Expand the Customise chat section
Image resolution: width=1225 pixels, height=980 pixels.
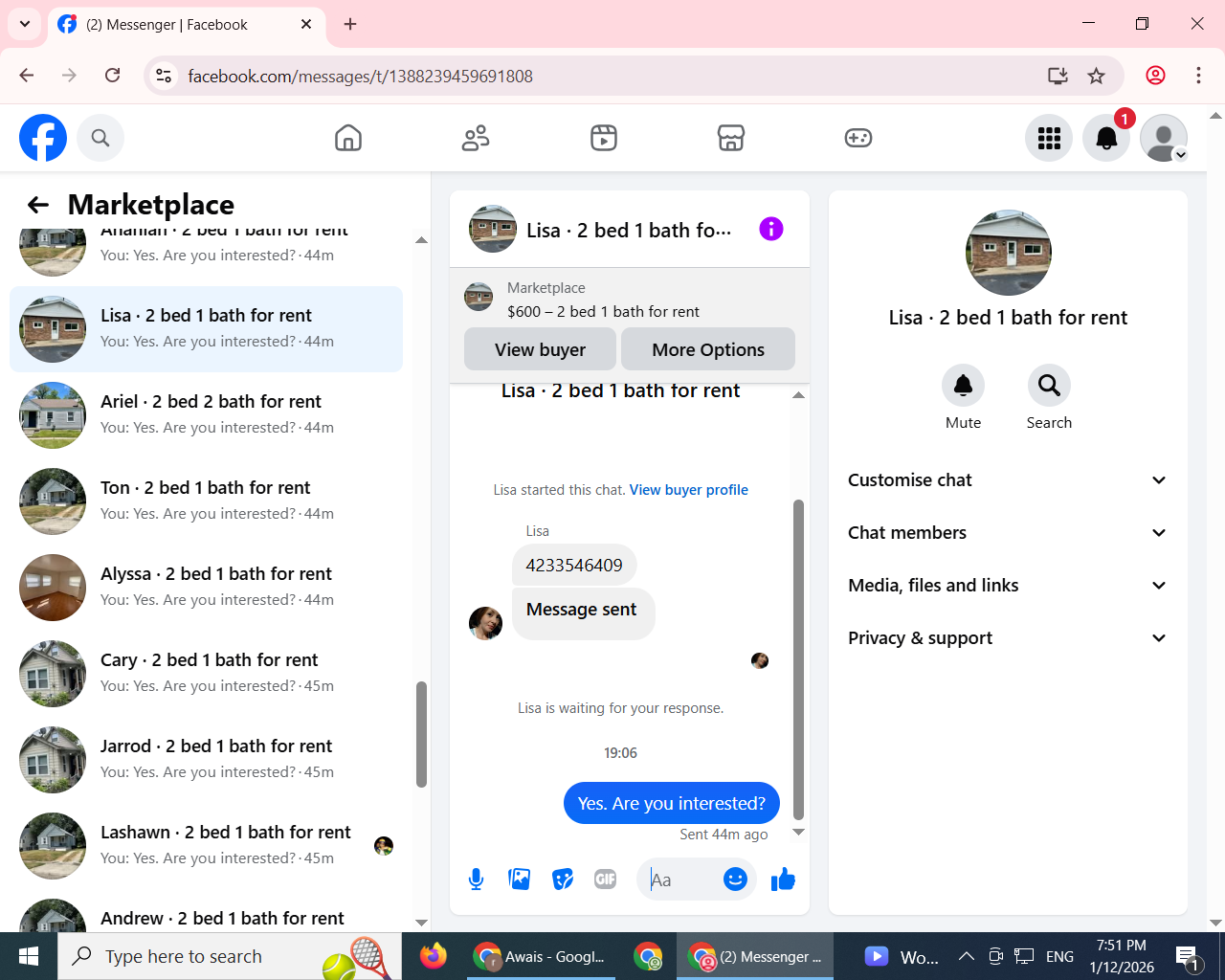[x=1008, y=480]
